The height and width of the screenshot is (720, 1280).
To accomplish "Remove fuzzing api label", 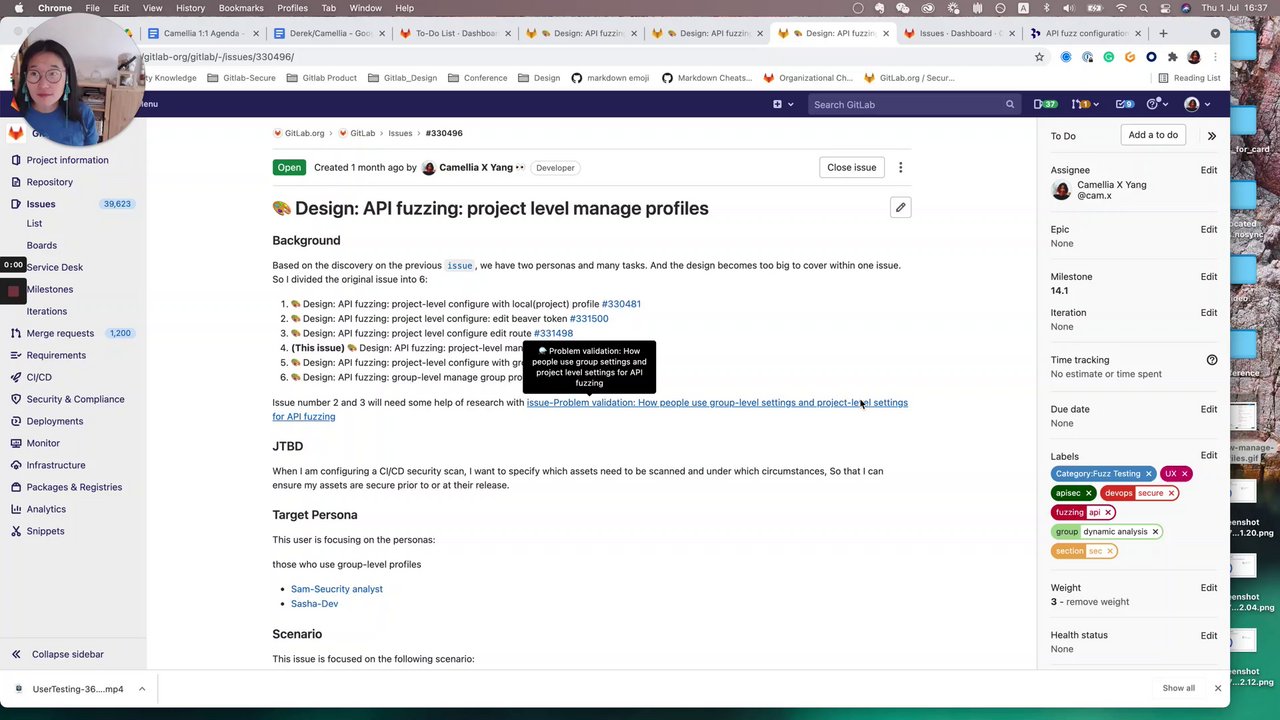I will (1107, 512).
